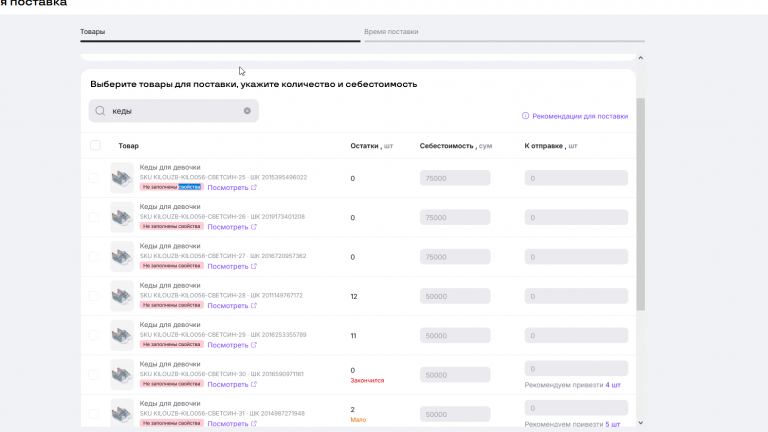Click the orange 'Мало' stock status

click(358, 420)
